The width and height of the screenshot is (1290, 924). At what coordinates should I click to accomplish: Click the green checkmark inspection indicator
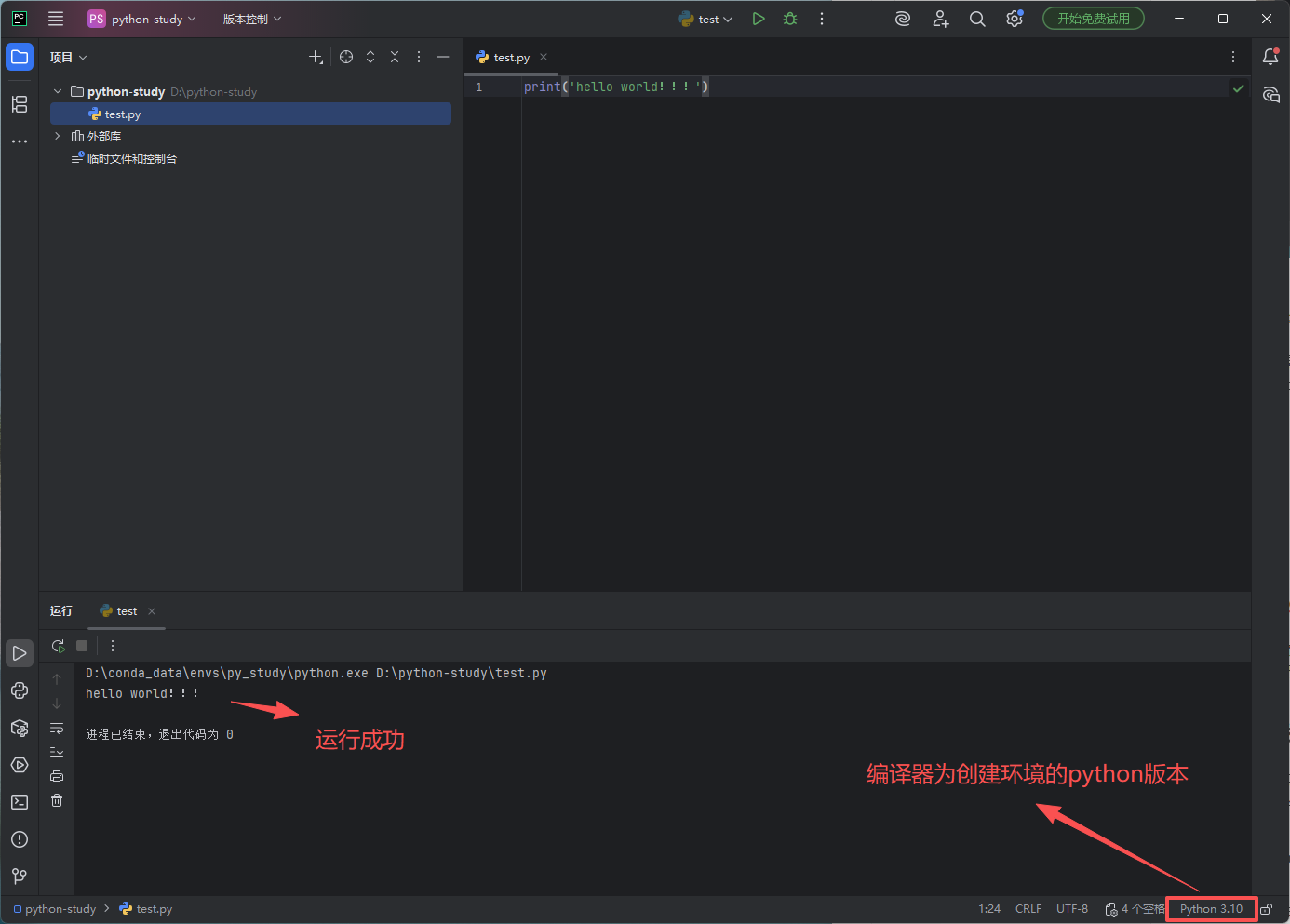tap(1238, 87)
